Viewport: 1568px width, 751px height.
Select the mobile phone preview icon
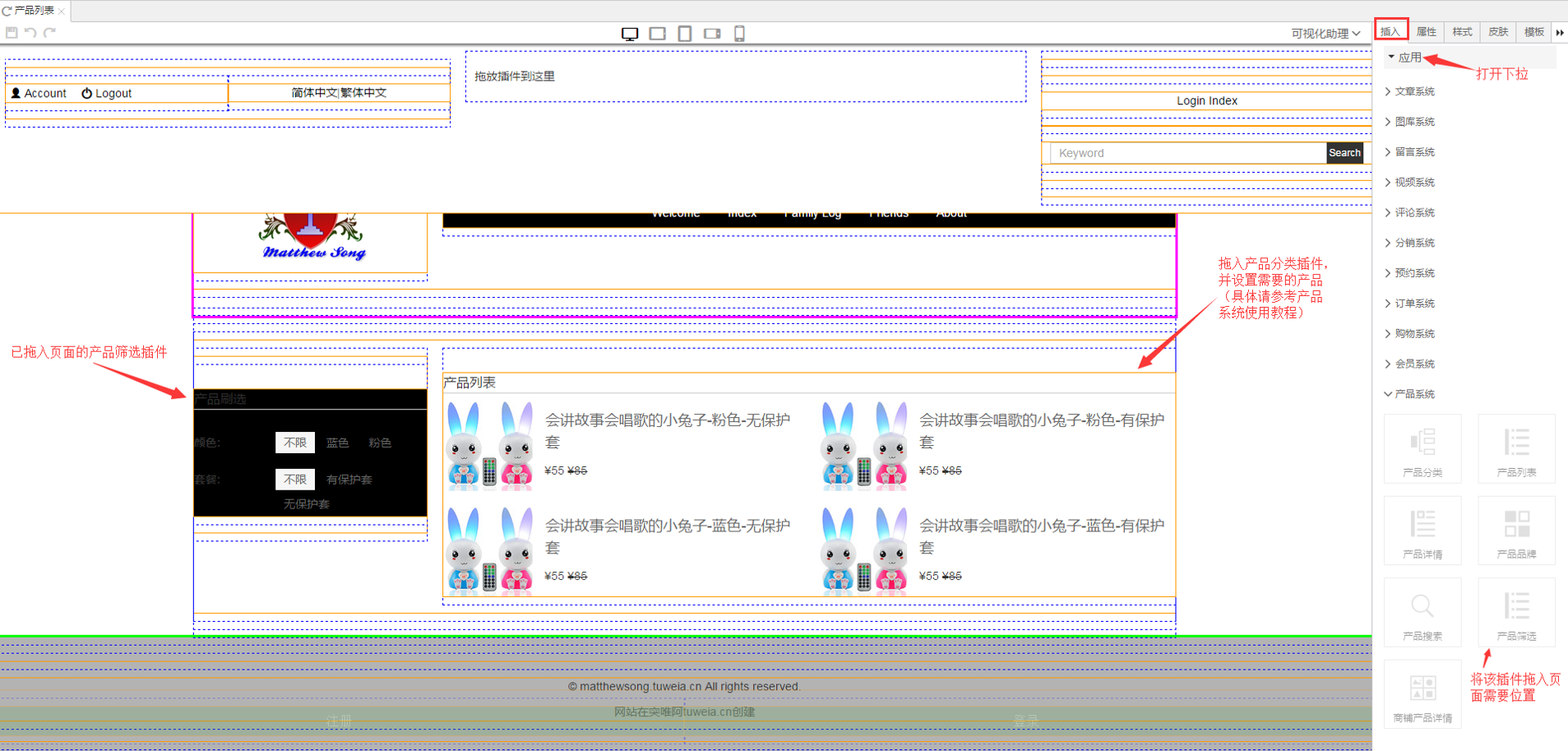[739, 34]
